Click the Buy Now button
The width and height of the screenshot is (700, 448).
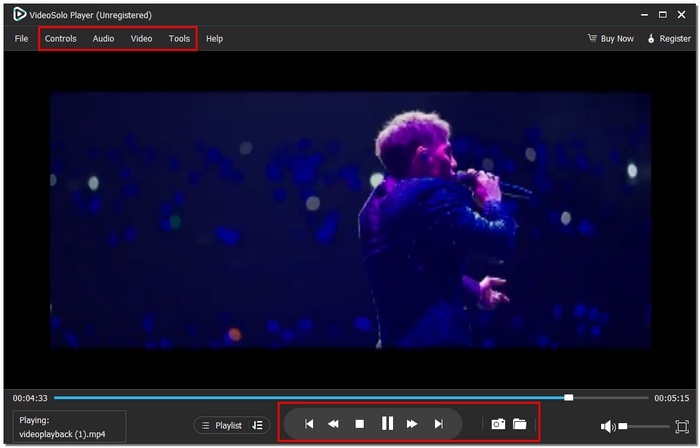click(x=610, y=39)
